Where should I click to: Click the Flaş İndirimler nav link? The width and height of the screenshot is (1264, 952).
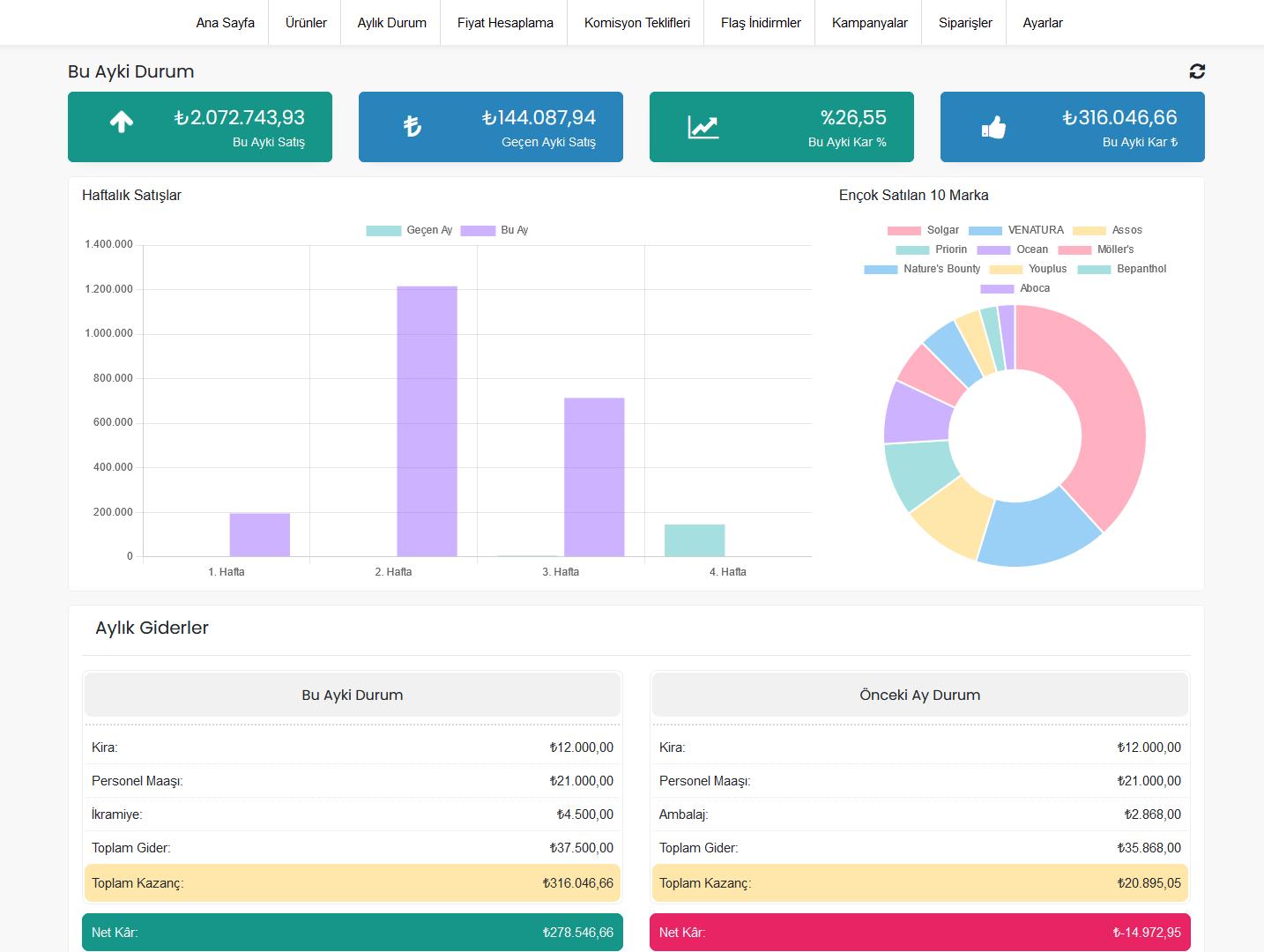click(761, 23)
